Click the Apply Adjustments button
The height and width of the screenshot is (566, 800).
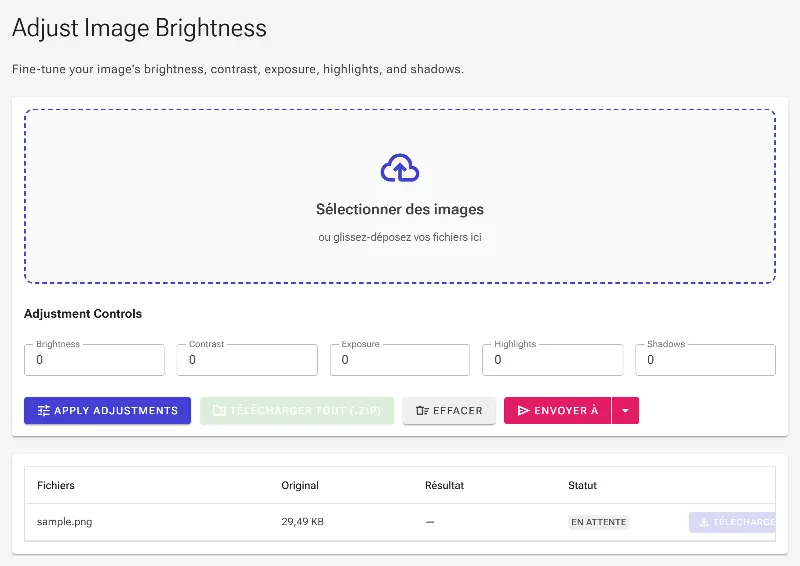tap(108, 410)
